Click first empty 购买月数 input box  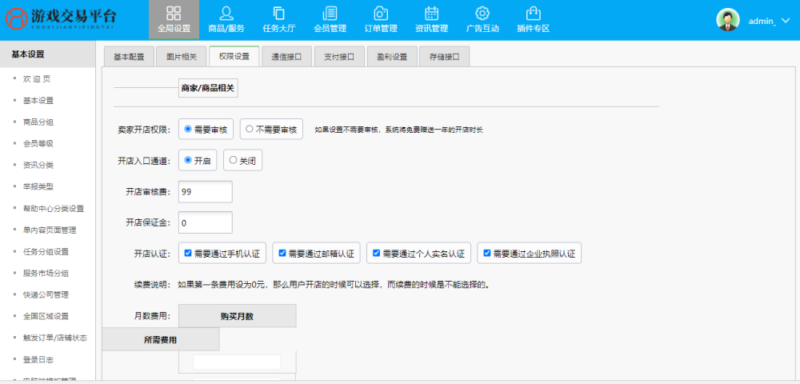tap(237, 362)
